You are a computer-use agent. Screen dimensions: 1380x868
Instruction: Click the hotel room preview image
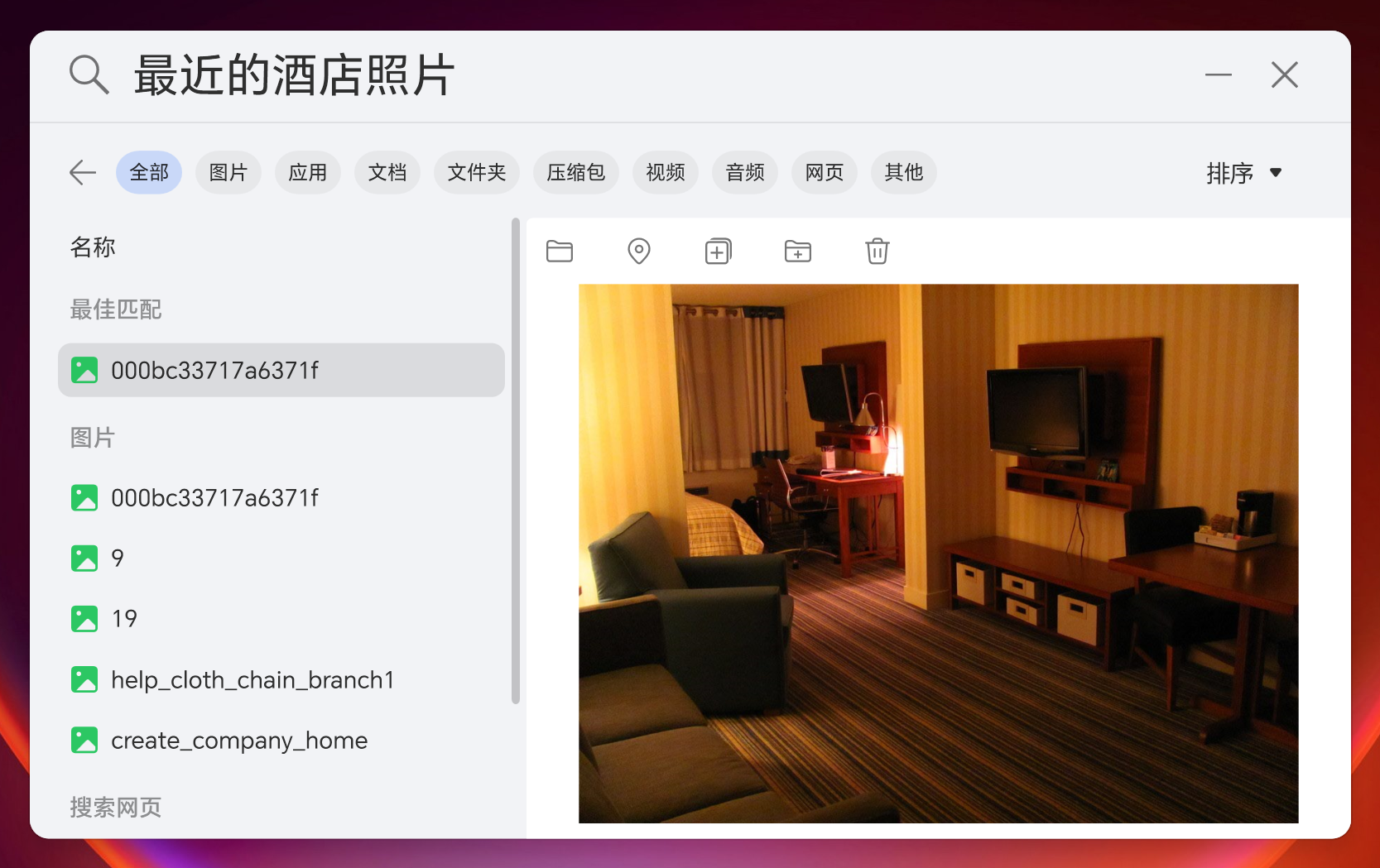click(x=938, y=554)
